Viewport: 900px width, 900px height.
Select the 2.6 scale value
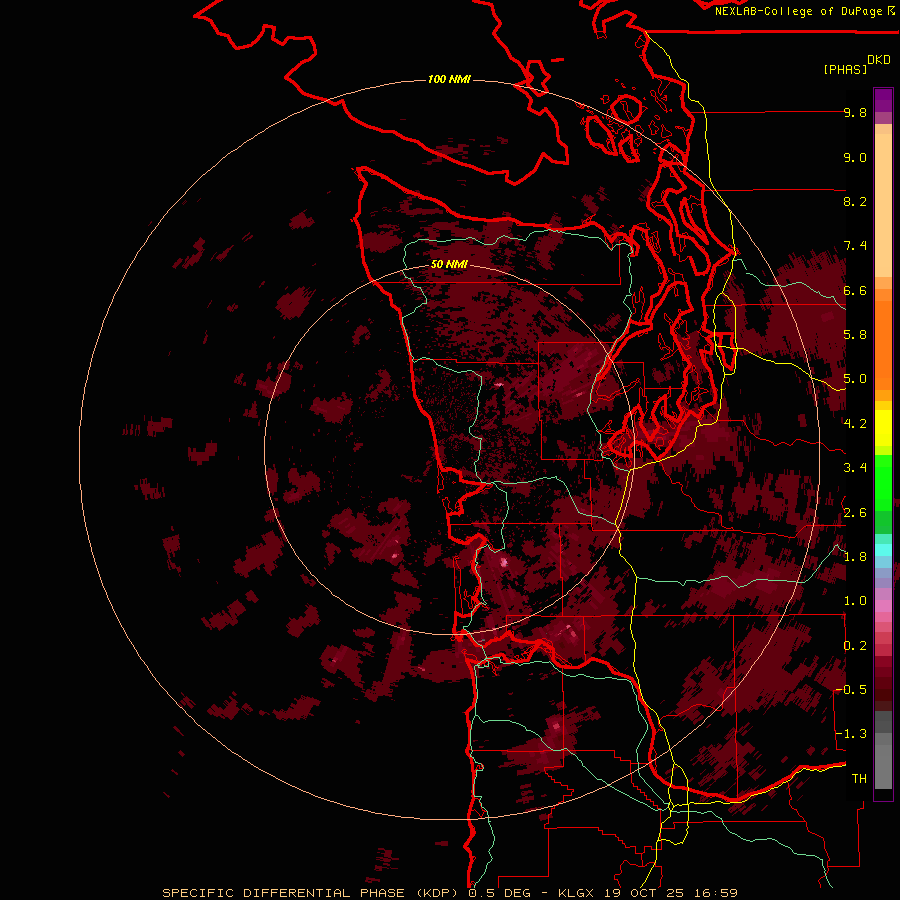(855, 513)
